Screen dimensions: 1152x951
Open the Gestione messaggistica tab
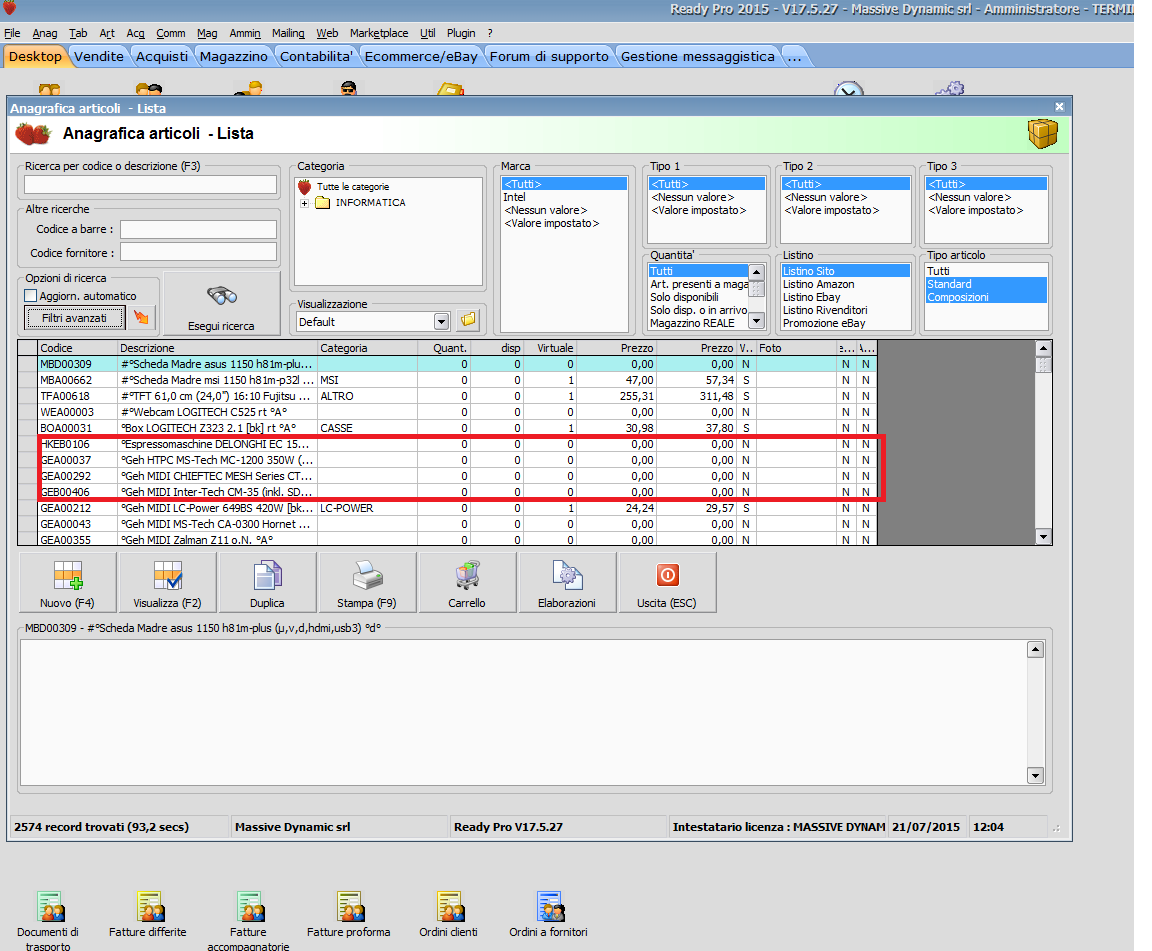click(x=698, y=57)
